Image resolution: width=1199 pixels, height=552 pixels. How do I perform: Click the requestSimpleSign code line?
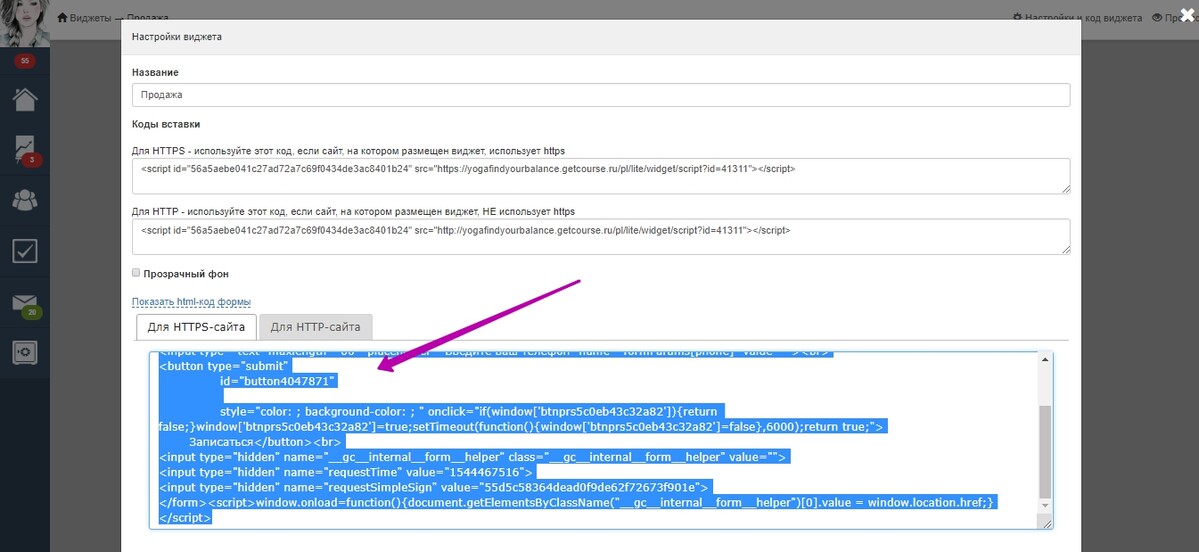[x=436, y=486]
